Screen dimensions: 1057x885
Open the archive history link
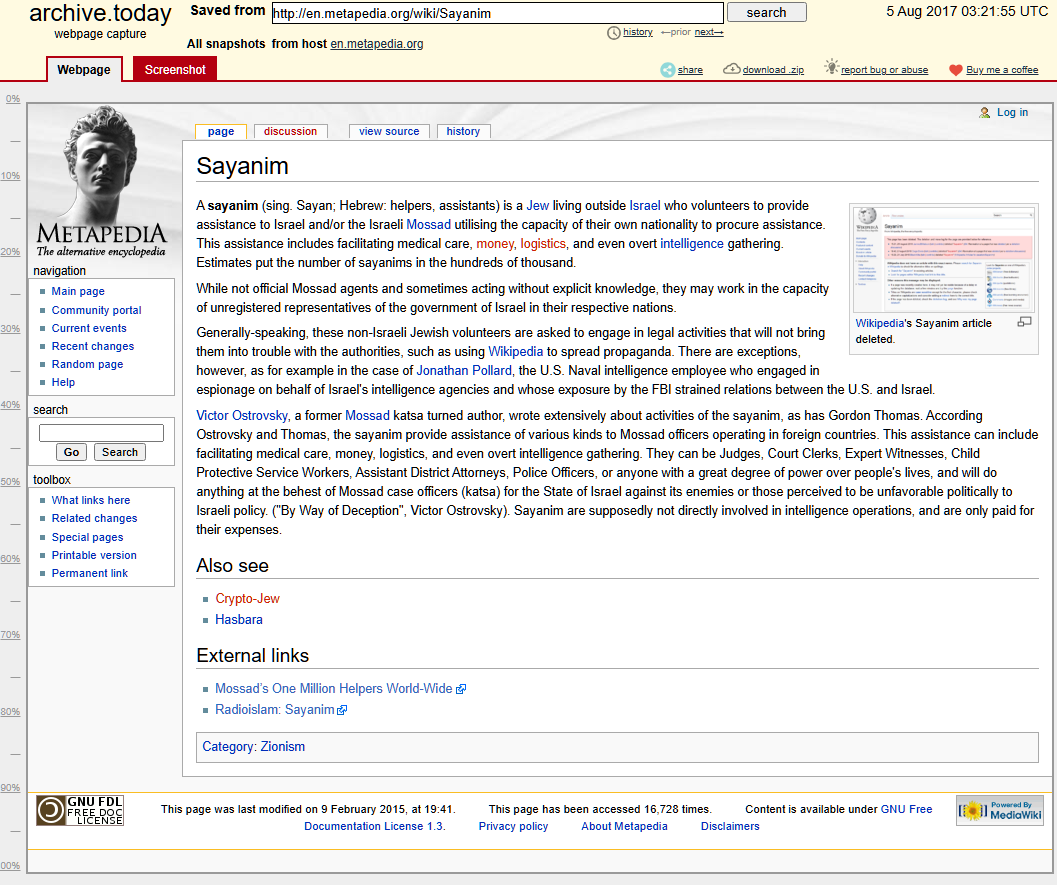638,32
